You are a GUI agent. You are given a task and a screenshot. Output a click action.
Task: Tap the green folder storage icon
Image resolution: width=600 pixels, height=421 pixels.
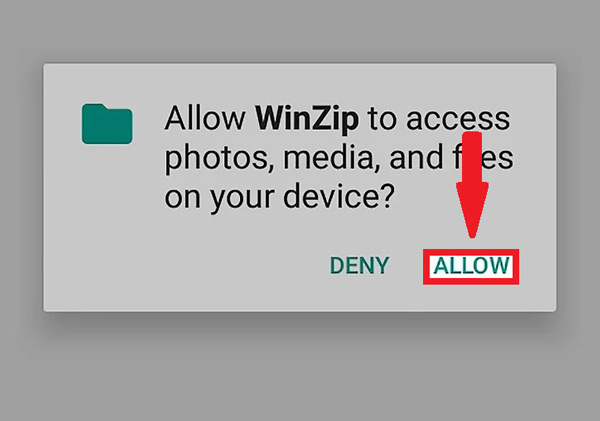point(107,124)
